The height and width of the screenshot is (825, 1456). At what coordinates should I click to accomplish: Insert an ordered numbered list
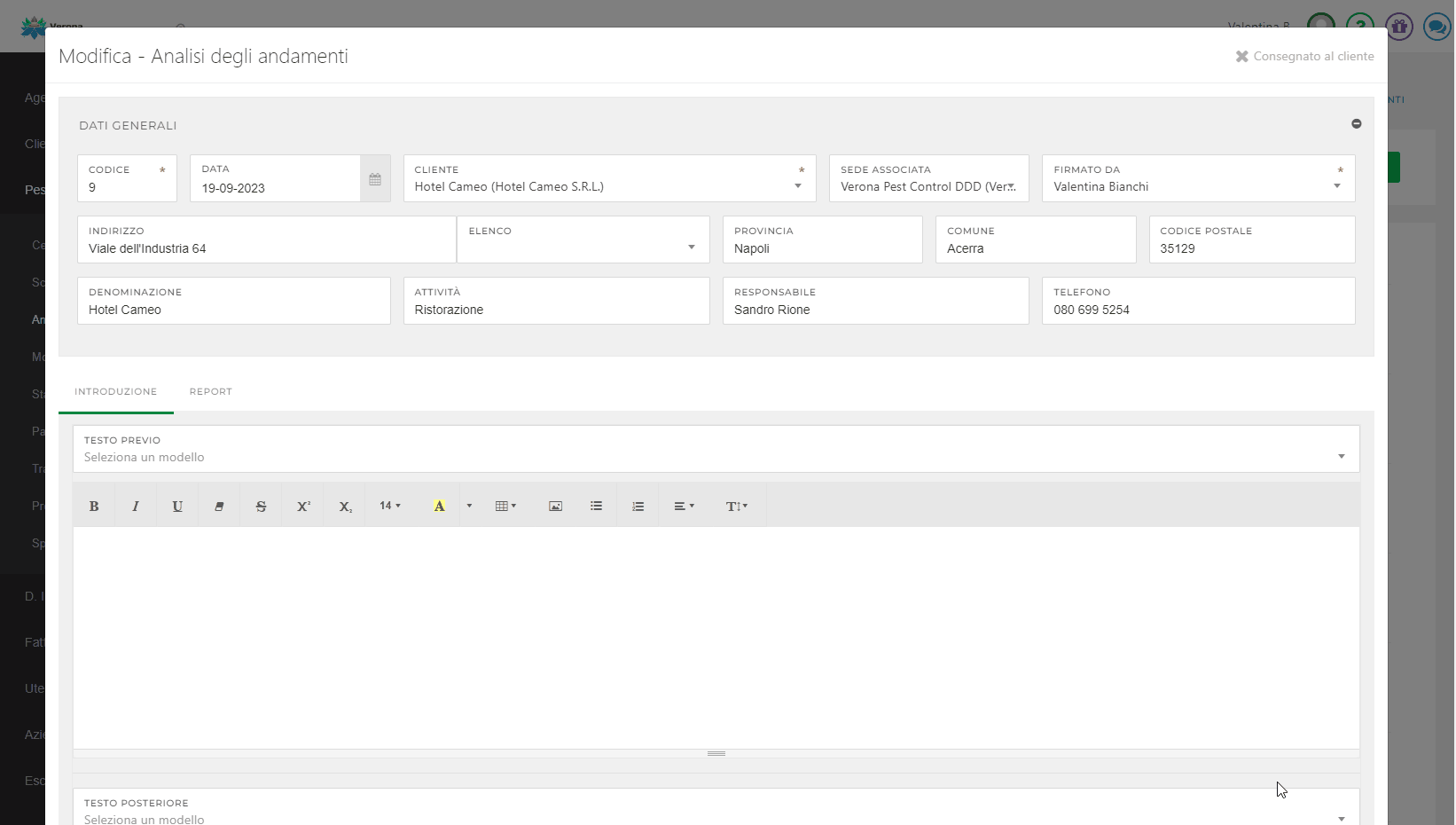pyautogui.click(x=638, y=507)
